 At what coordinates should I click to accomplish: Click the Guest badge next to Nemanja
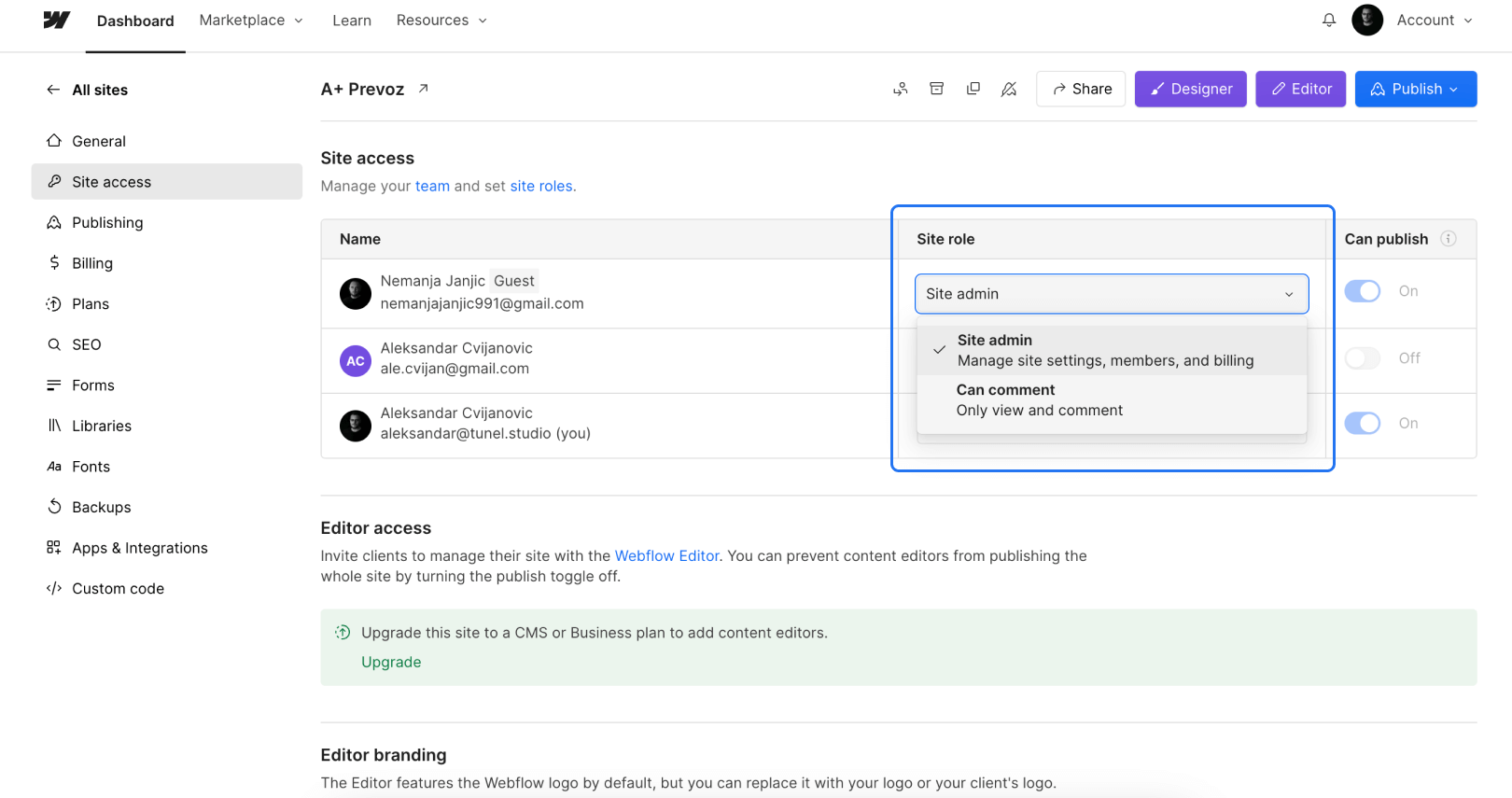pos(514,281)
